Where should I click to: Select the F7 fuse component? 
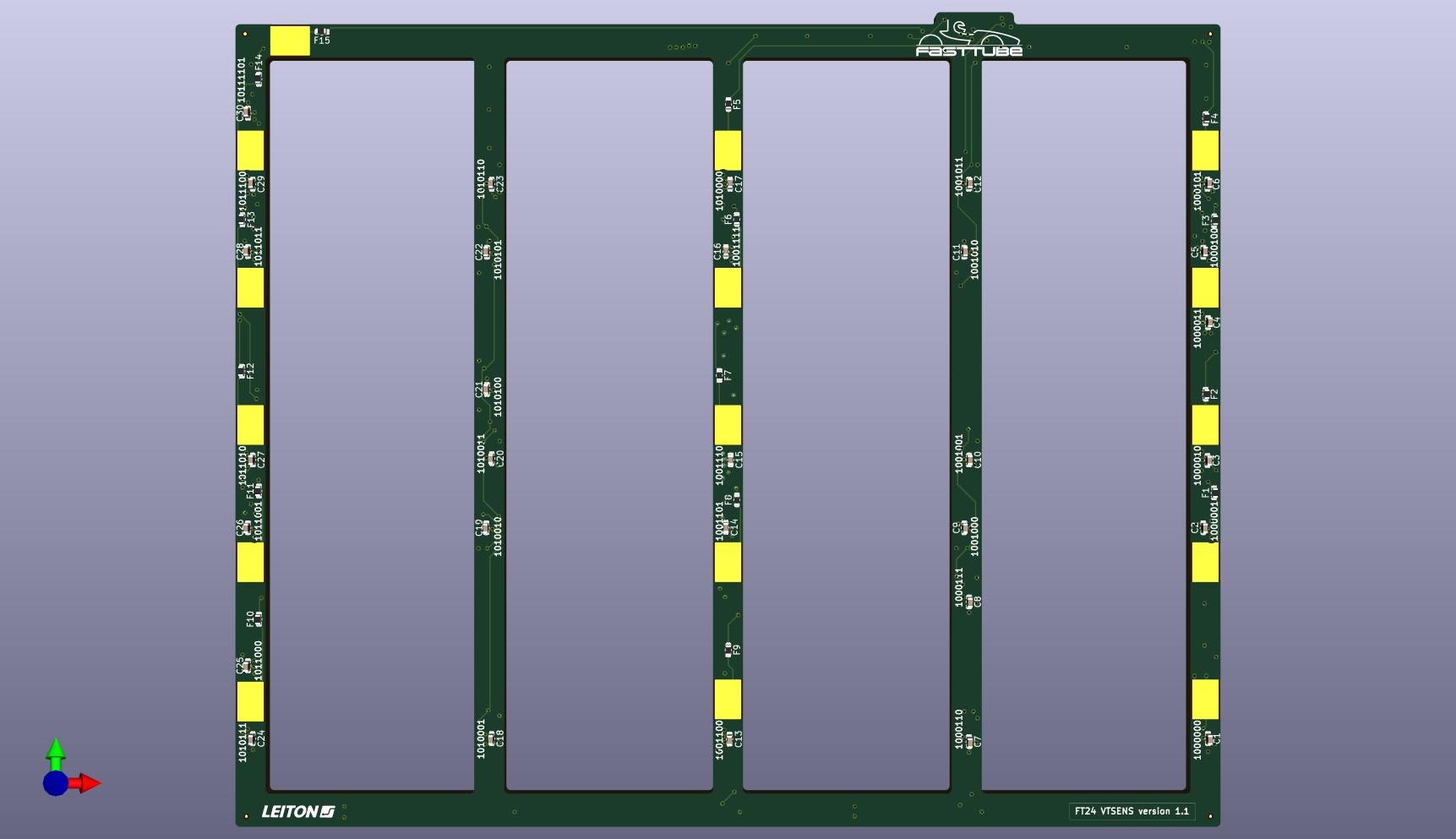pos(720,373)
